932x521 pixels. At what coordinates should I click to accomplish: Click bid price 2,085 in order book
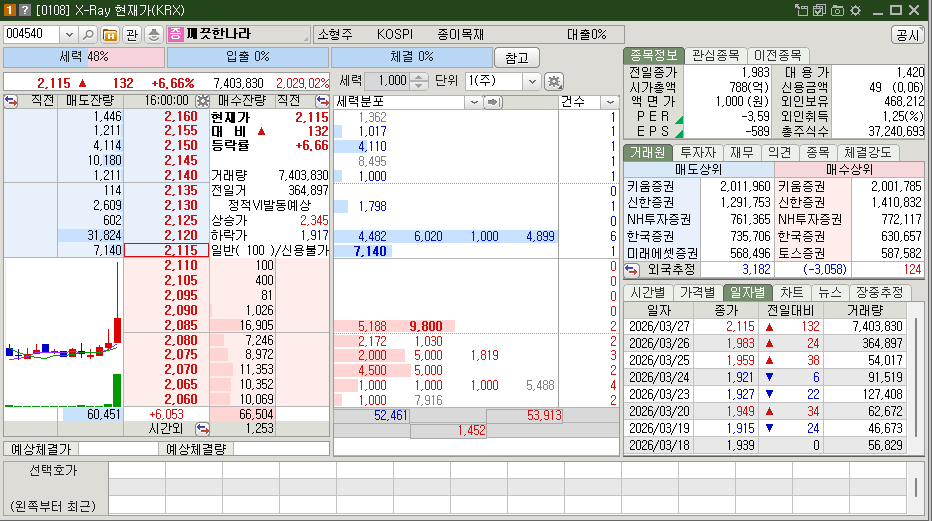pyautogui.click(x=181, y=325)
